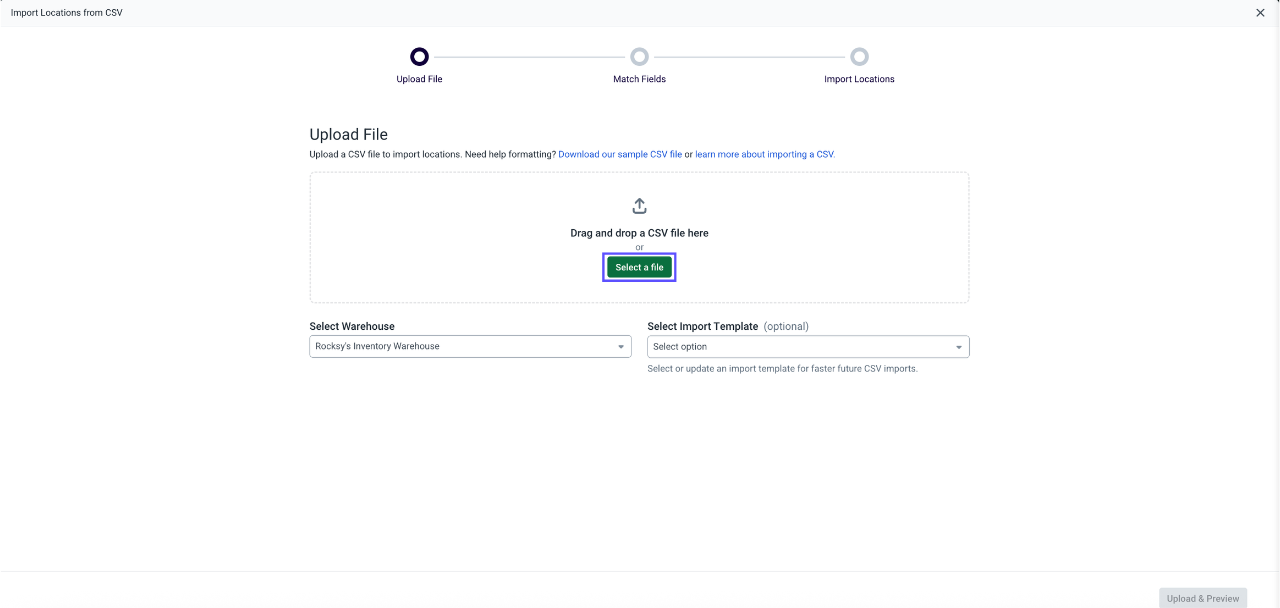Screen dimensions: 1280x608
Task: Click the Select Import Template label
Action: click(x=703, y=326)
